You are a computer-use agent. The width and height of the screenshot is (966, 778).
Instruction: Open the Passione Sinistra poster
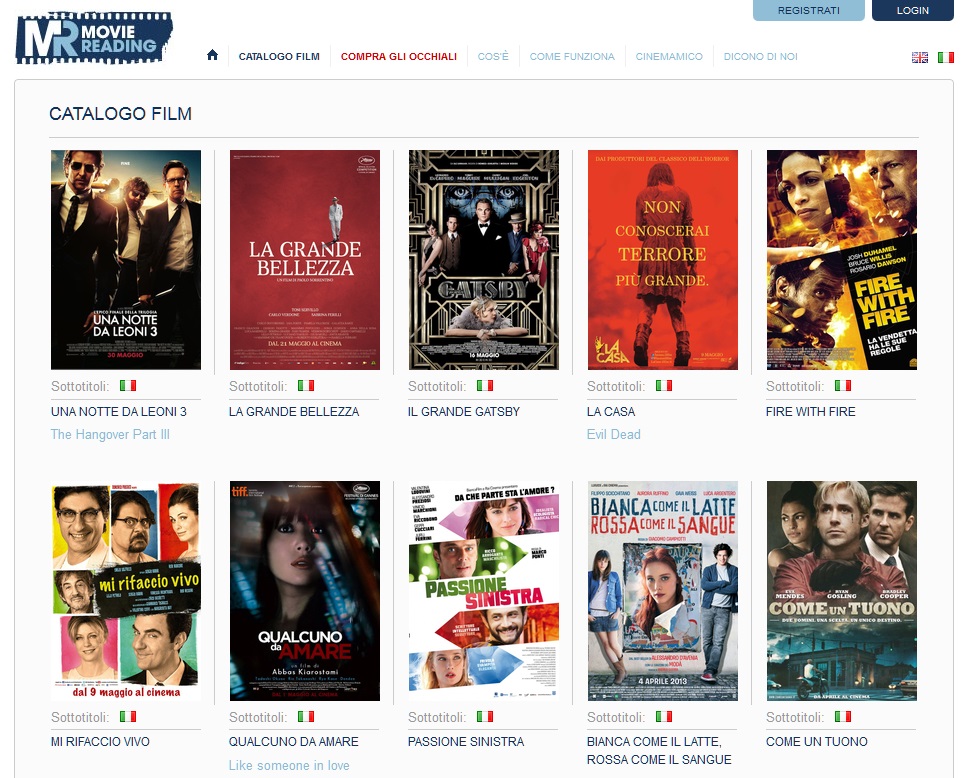(x=484, y=591)
